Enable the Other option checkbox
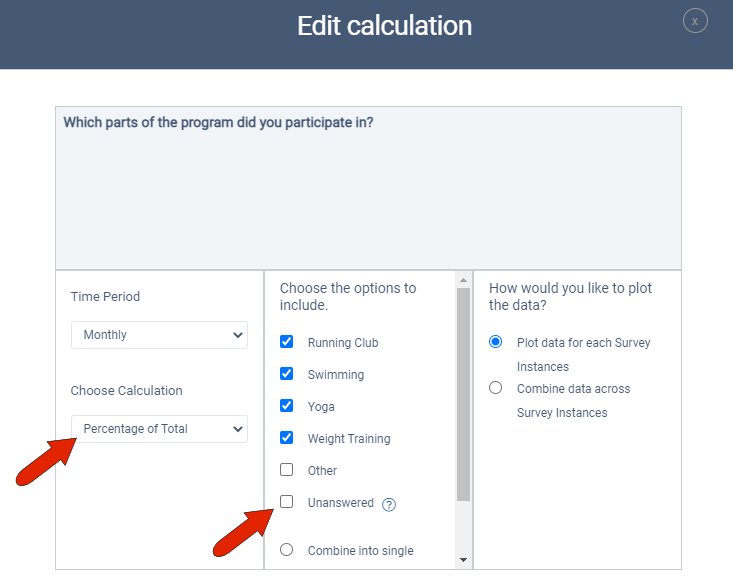Viewport: 733px width, 582px height. coord(287,470)
